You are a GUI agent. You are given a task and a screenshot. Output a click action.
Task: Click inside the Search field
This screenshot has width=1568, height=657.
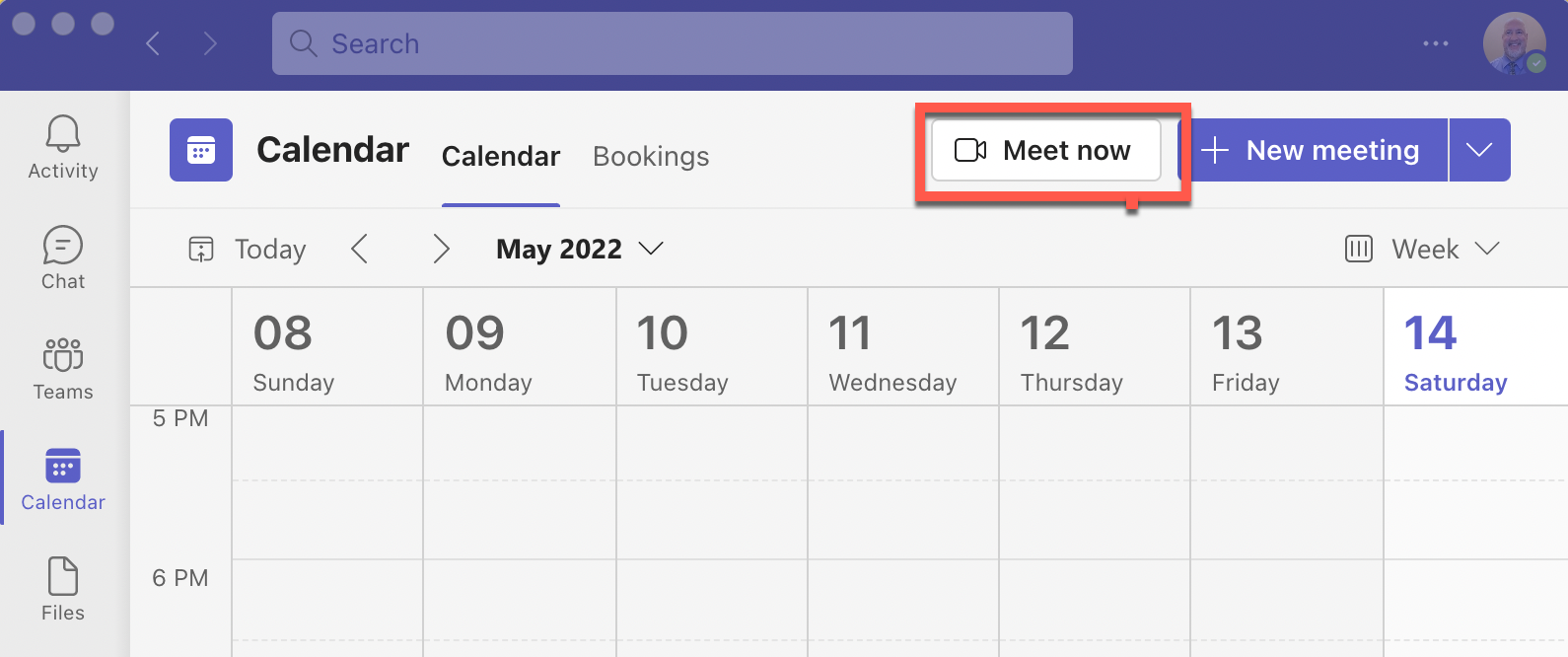click(x=671, y=43)
